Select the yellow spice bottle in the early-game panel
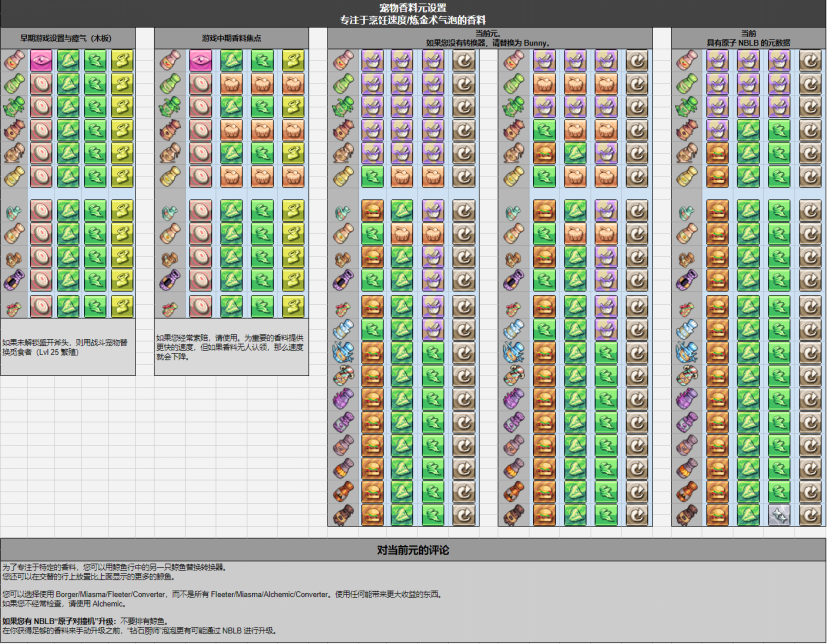This screenshot has width=828, height=644. coord(14,177)
